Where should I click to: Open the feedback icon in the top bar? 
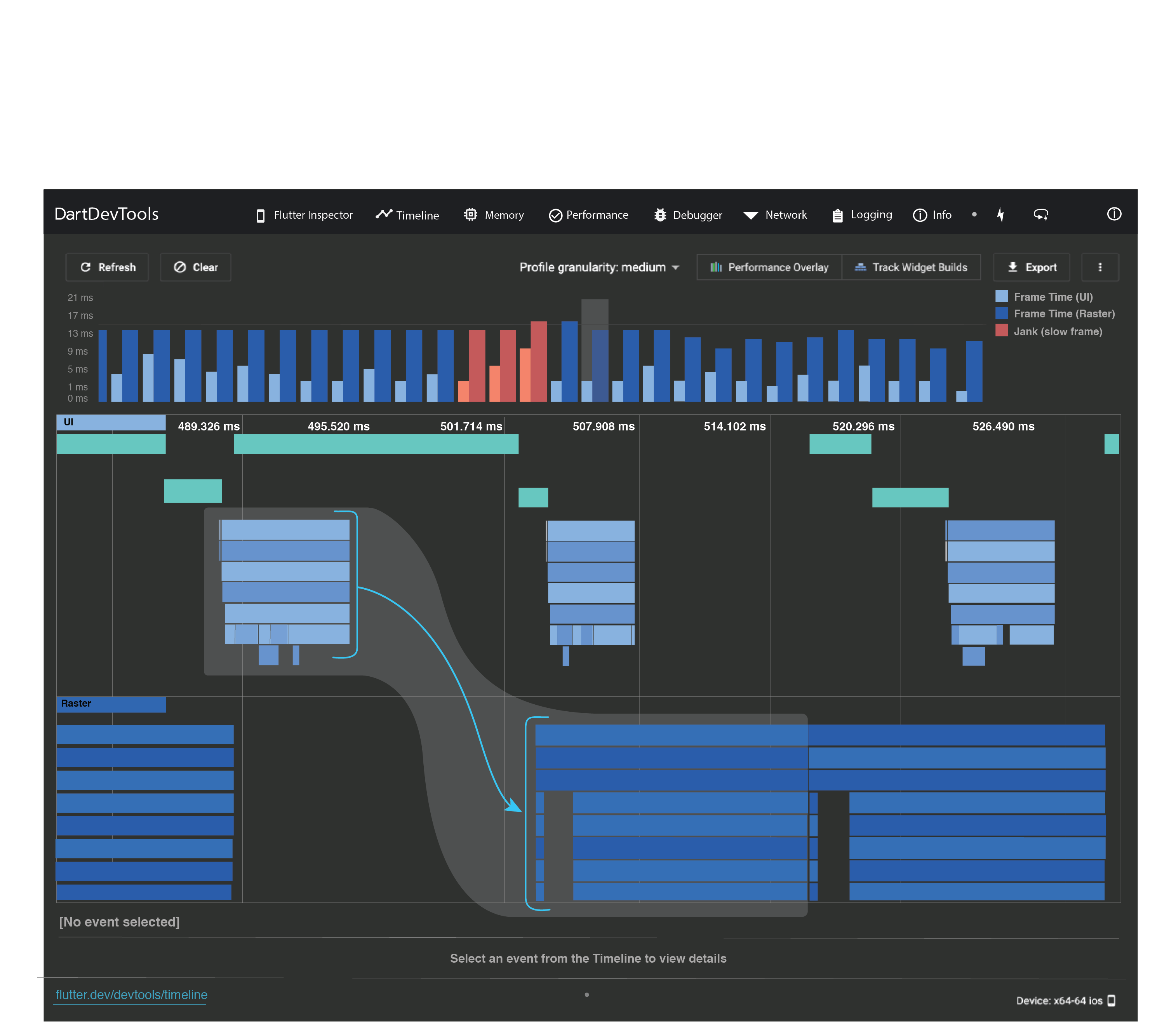(1041, 214)
